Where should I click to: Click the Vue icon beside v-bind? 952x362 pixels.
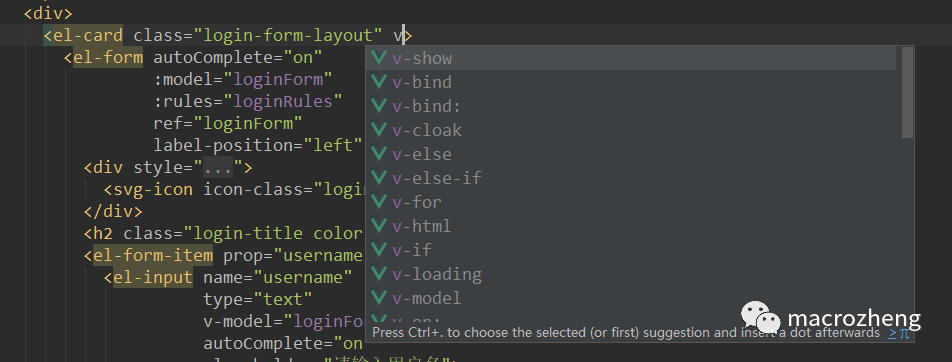379,82
